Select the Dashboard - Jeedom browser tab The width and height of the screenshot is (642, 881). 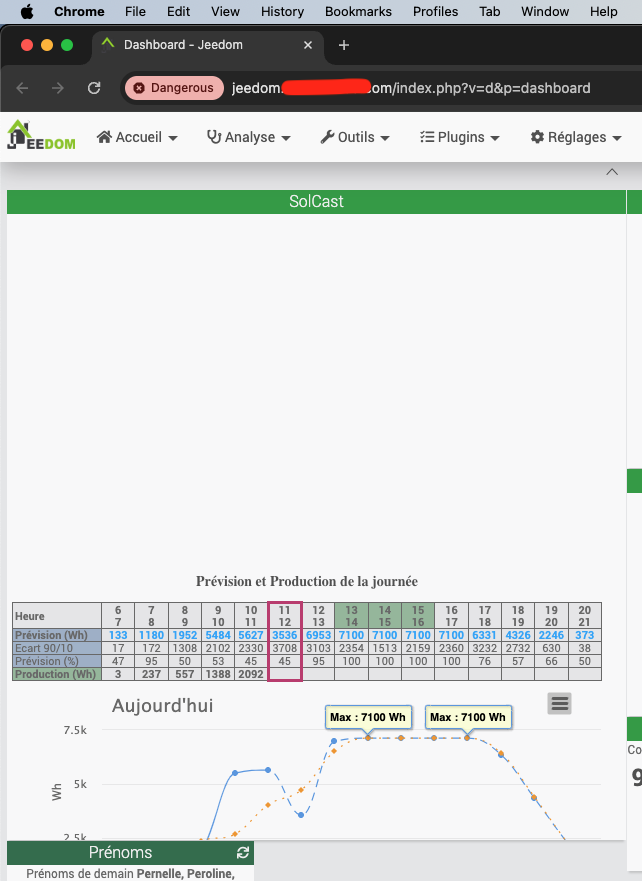207,45
